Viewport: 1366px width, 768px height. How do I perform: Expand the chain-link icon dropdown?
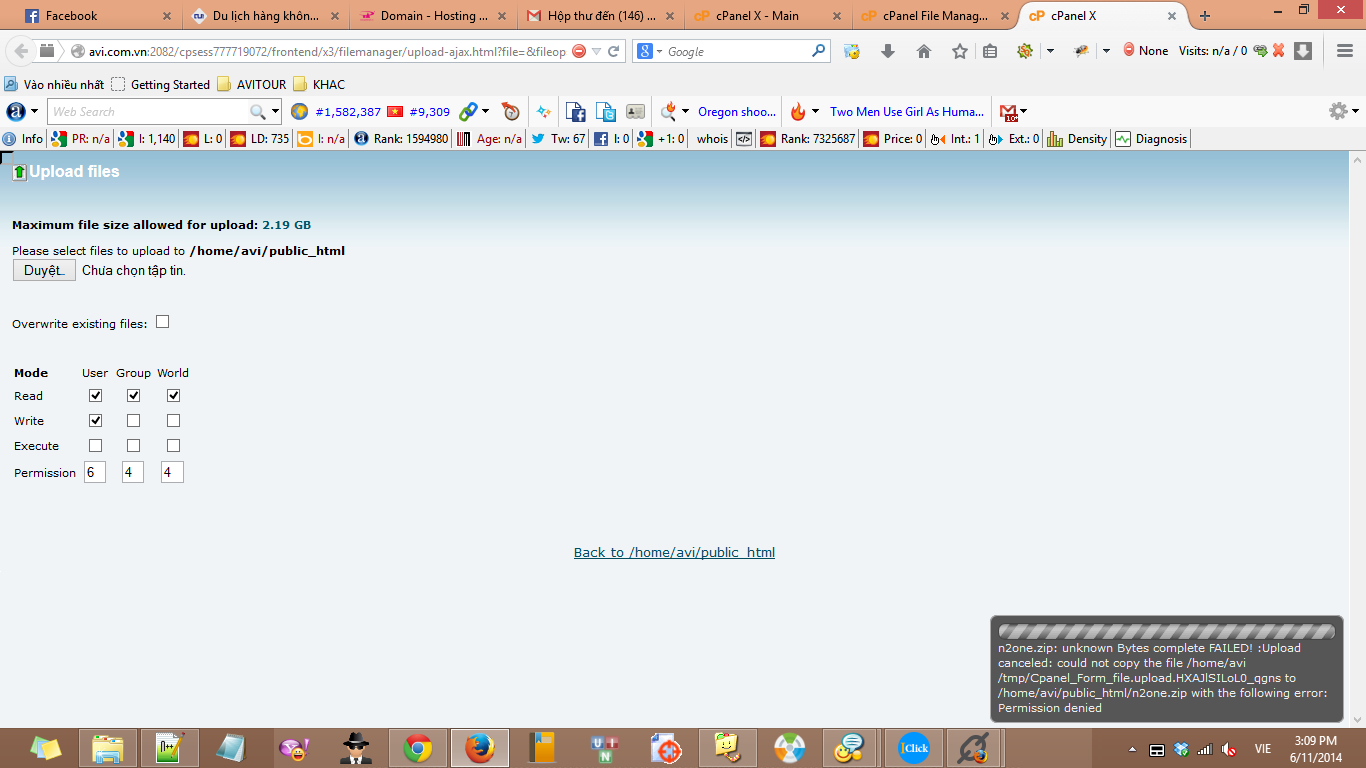(x=486, y=112)
